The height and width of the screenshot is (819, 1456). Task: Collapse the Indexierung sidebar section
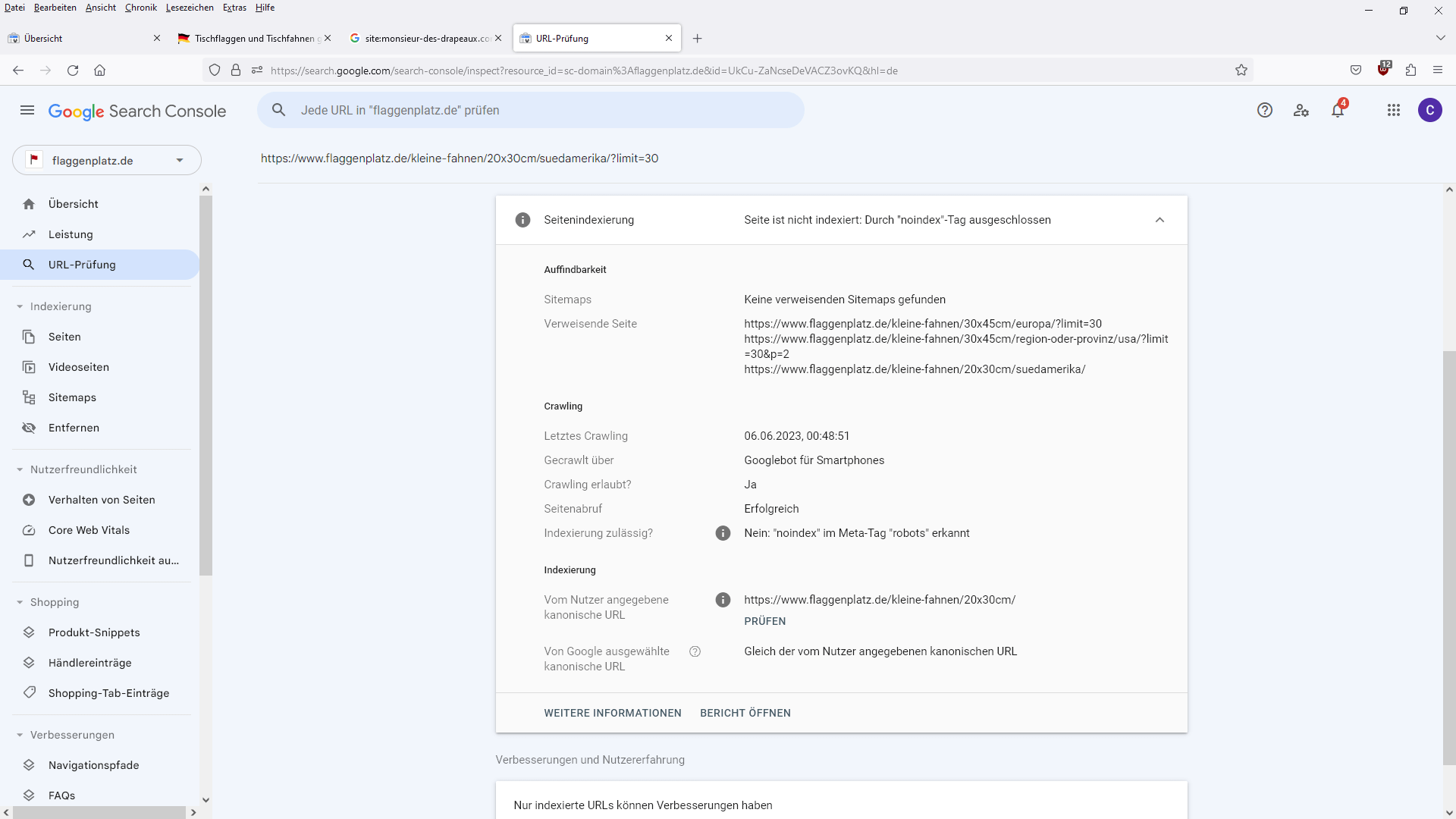click(20, 306)
